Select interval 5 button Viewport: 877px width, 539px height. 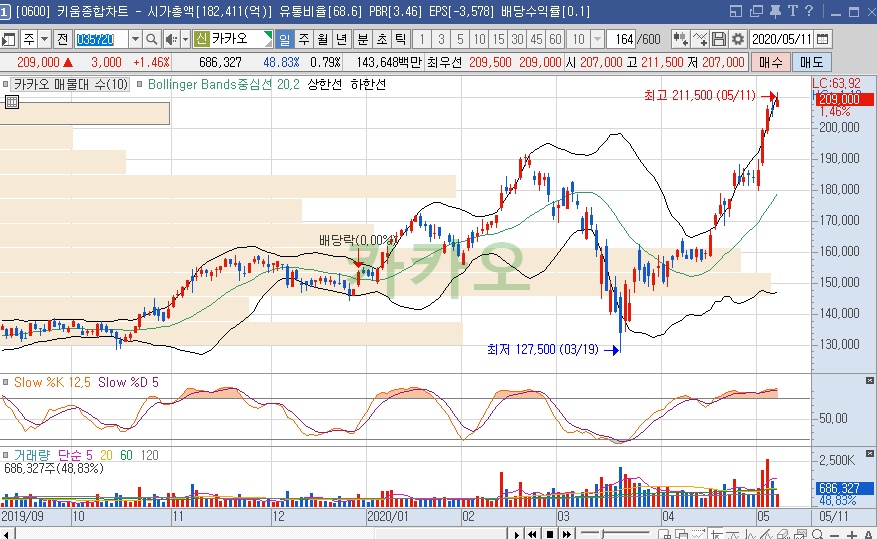pyautogui.click(x=460, y=39)
